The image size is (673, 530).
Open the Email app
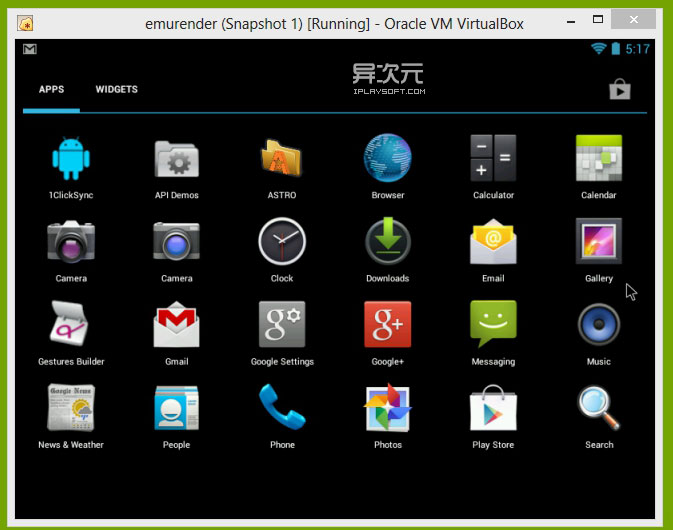pyautogui.click(x=493, y=242)
